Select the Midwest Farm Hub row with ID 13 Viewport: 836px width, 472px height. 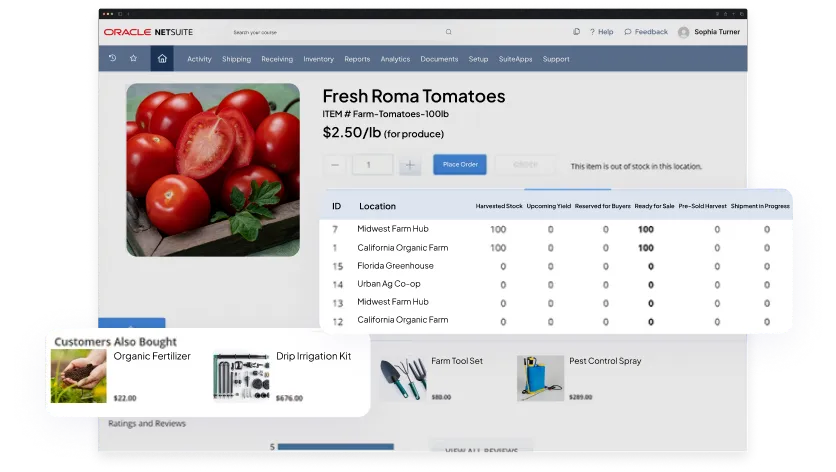(x=556, y=302)
